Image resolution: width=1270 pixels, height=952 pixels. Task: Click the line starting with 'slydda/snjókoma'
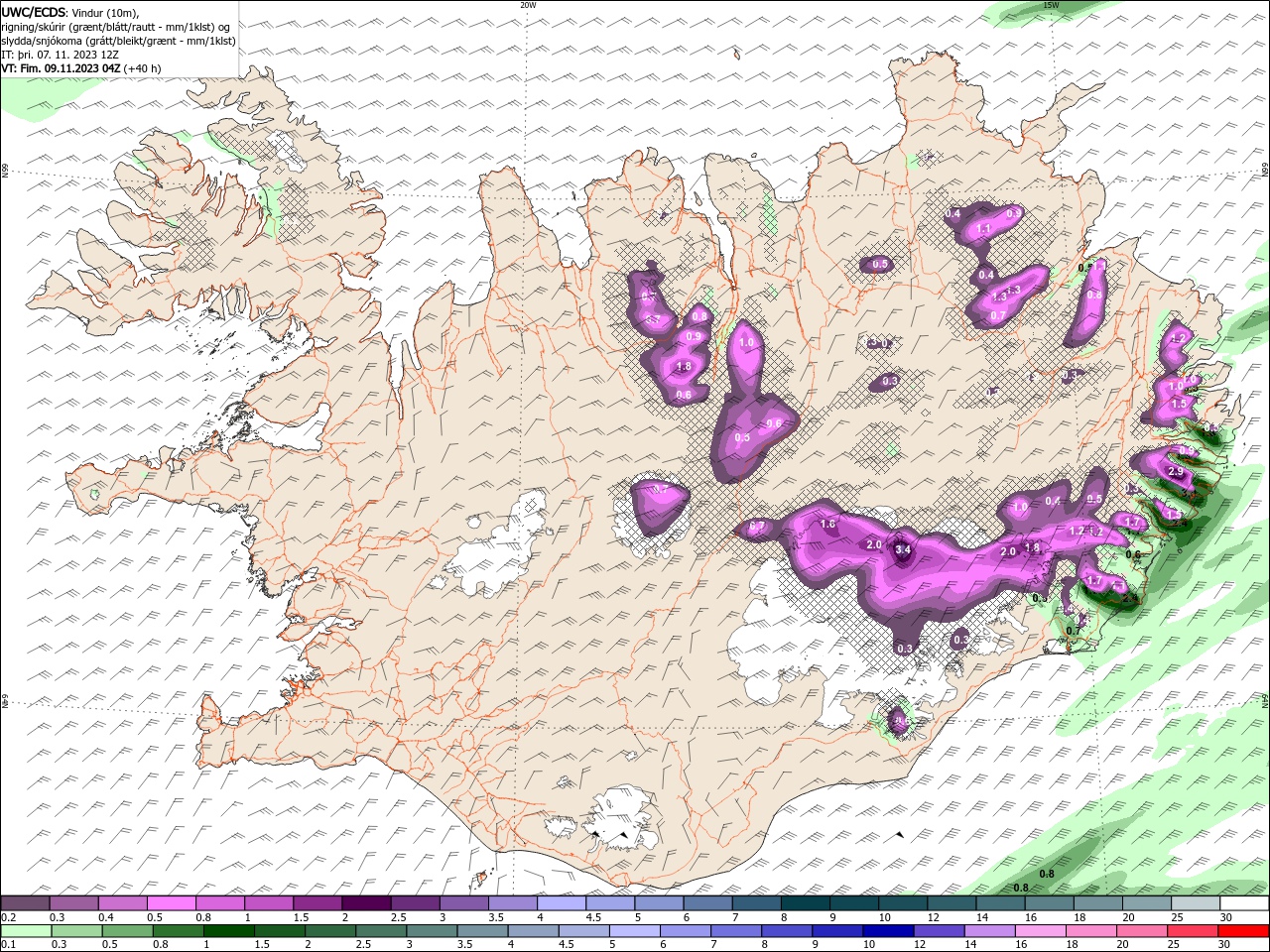coord(119,41)
